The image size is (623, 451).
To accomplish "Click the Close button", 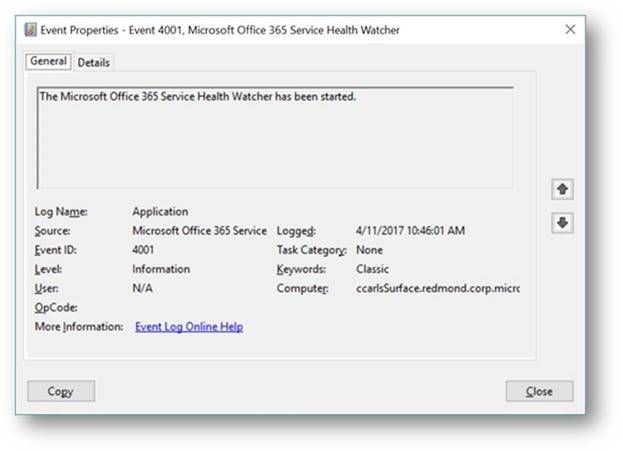I will click(539, 391).
